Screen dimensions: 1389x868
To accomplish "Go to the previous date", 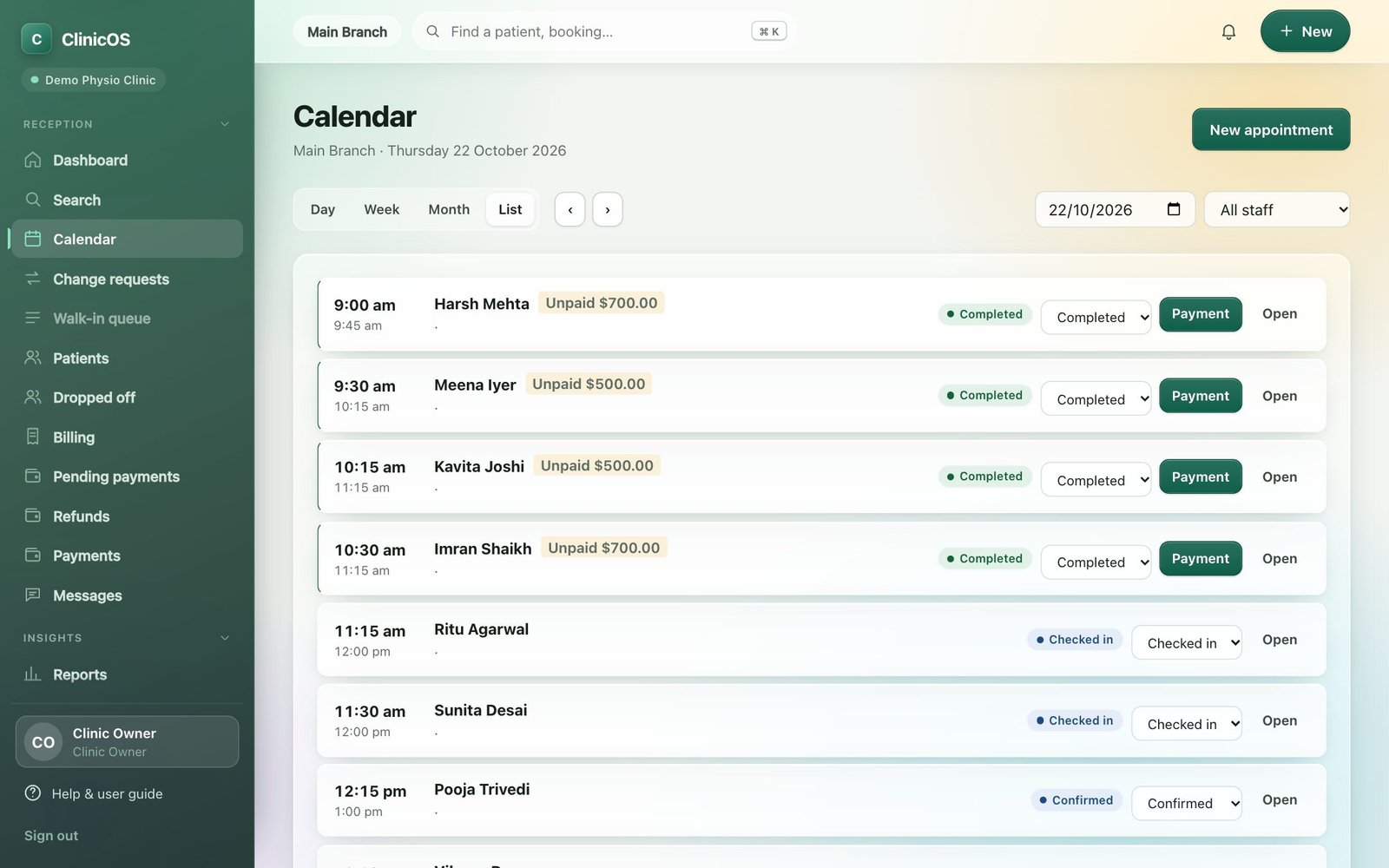I will tap(569, 209).
